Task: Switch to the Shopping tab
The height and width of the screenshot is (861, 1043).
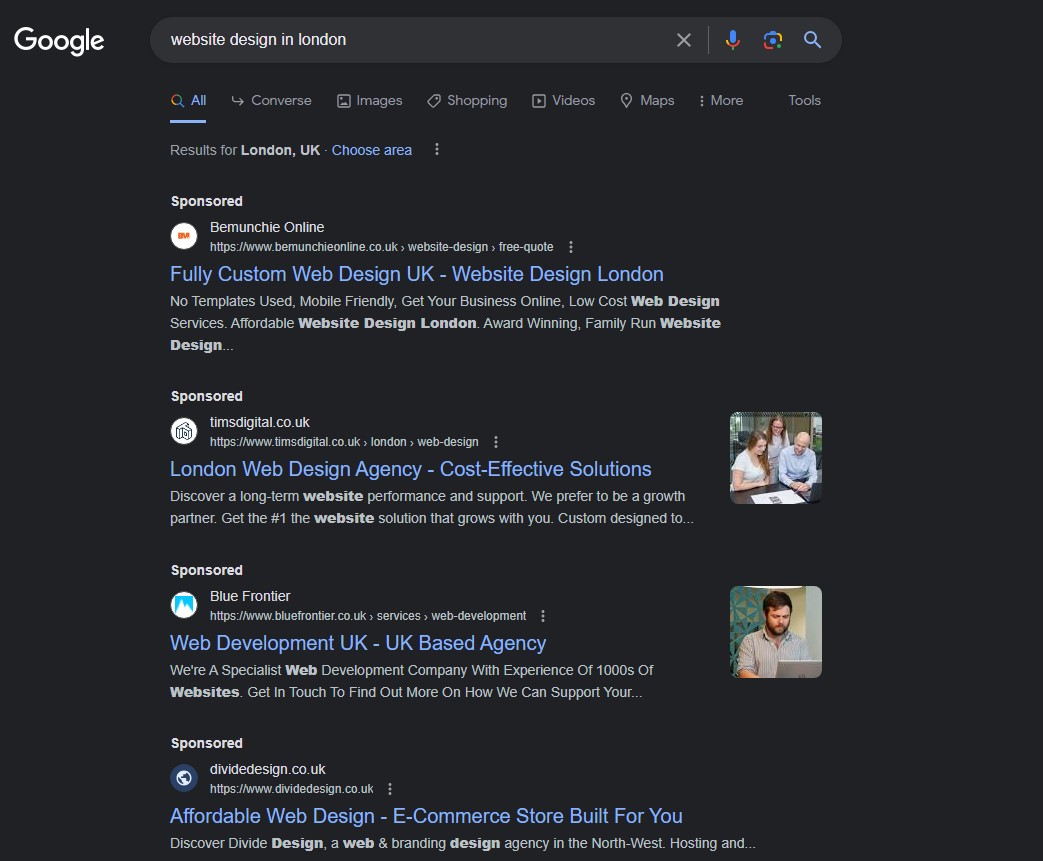Action: 468,100
